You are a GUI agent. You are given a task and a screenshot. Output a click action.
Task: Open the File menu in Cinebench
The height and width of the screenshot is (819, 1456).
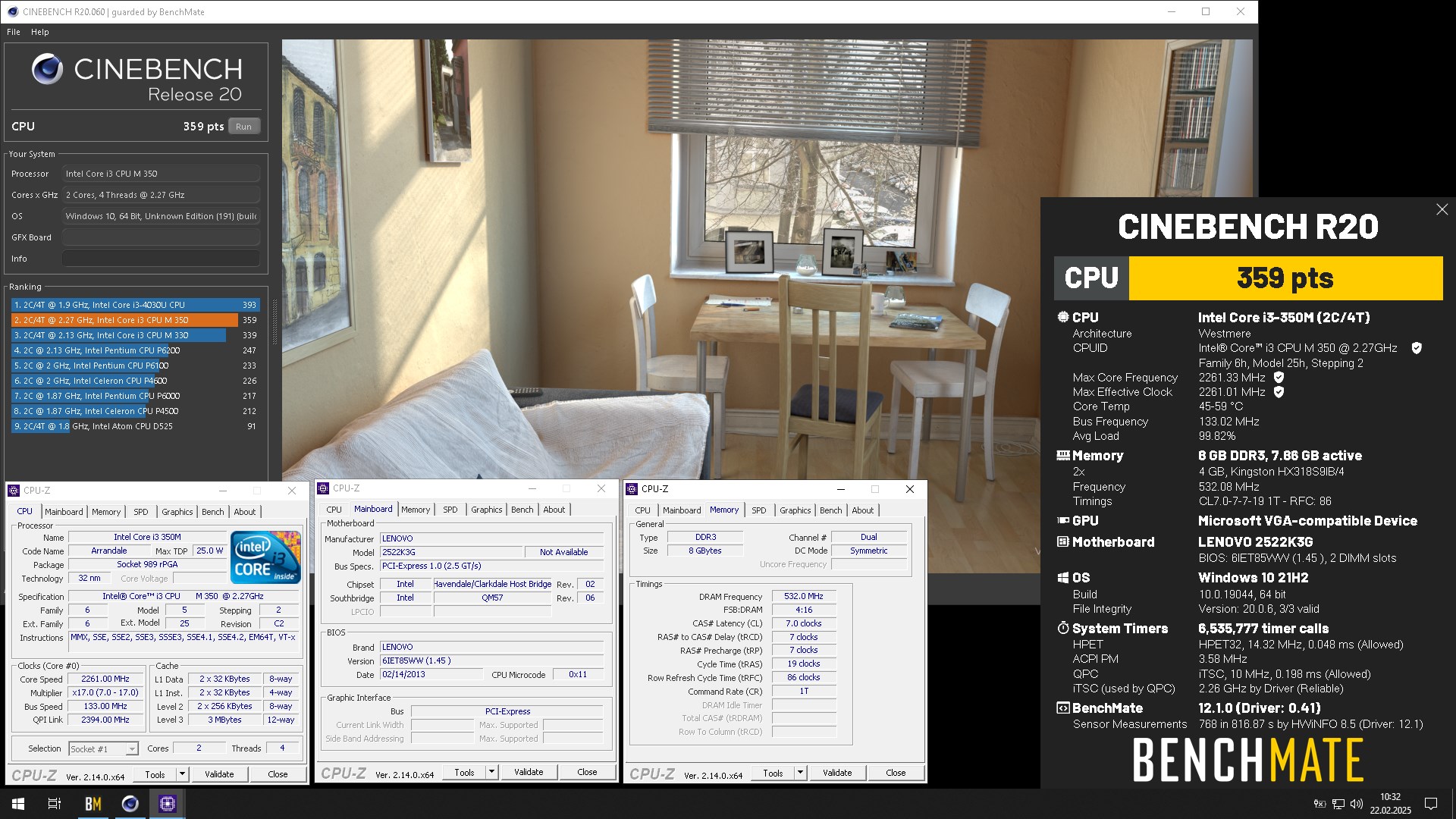pyautogui.click(x=14, y=32)
